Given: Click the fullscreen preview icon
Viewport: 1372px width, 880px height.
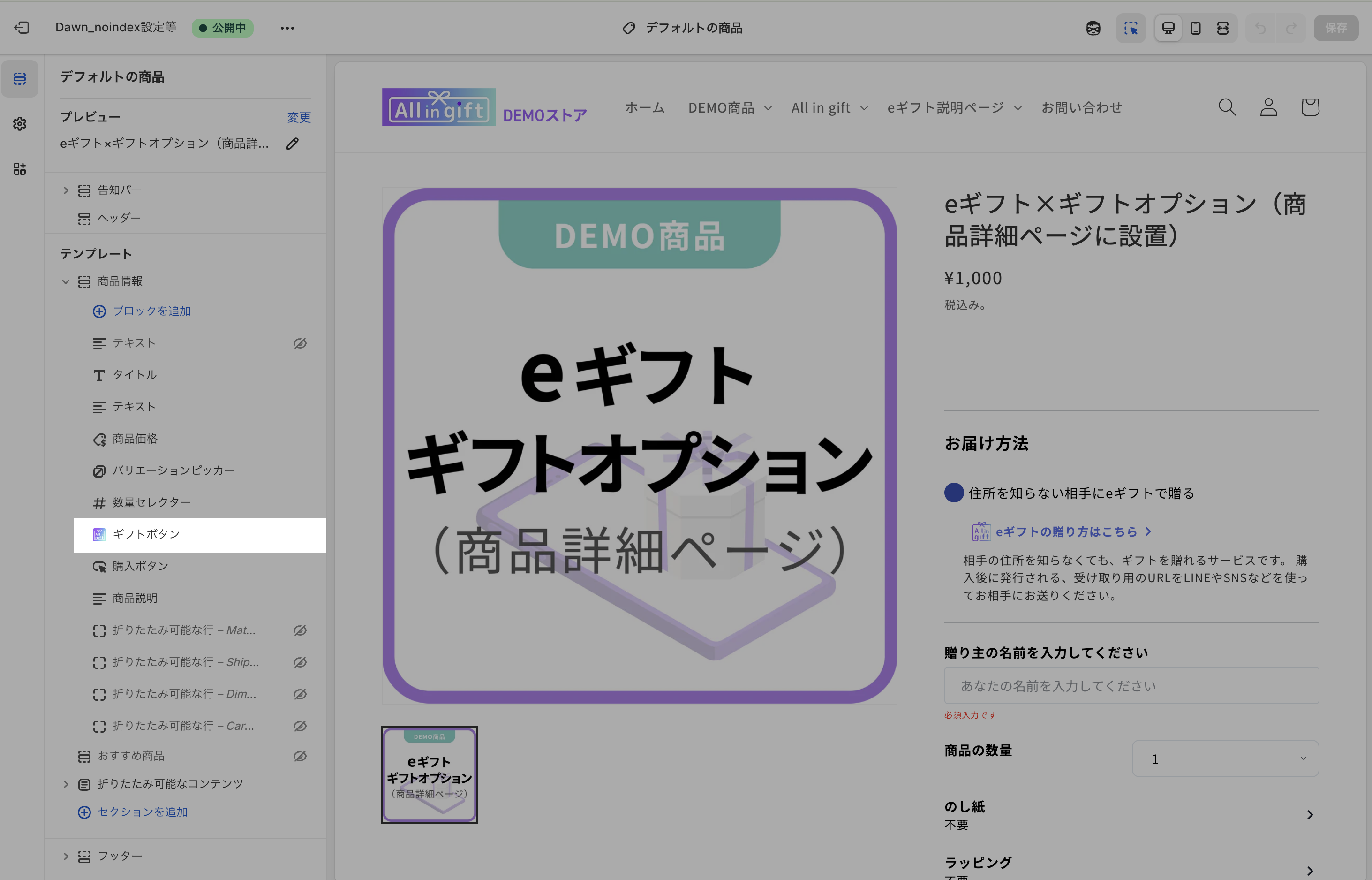Looking at the screenshot, I should click(1222, 28).
